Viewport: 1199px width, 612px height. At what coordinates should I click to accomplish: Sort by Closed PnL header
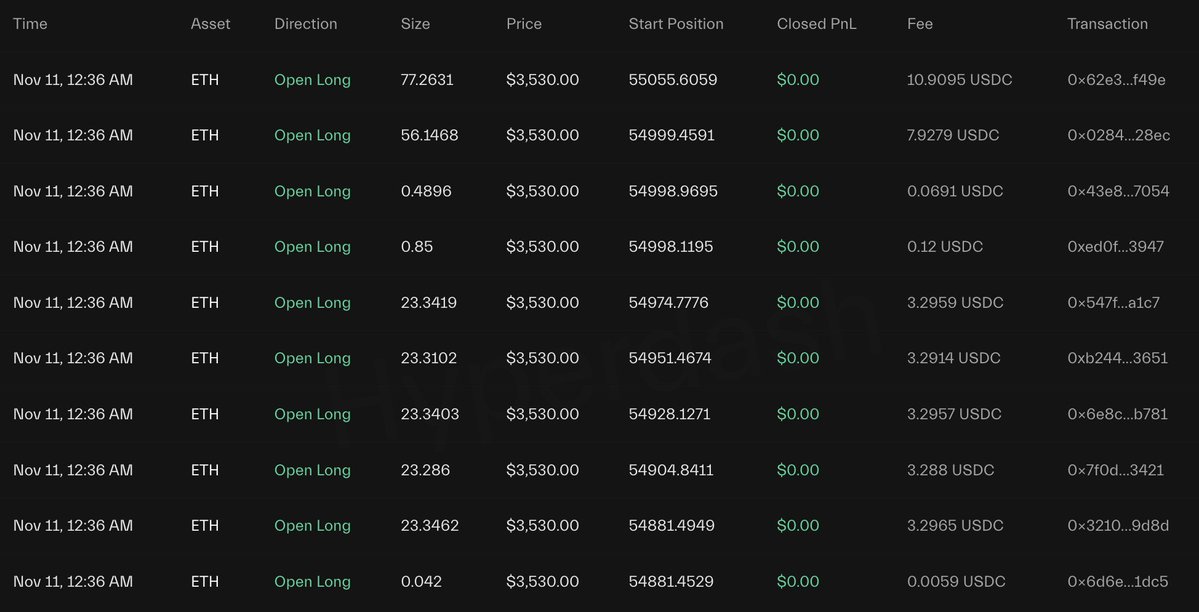coord(816,24)
